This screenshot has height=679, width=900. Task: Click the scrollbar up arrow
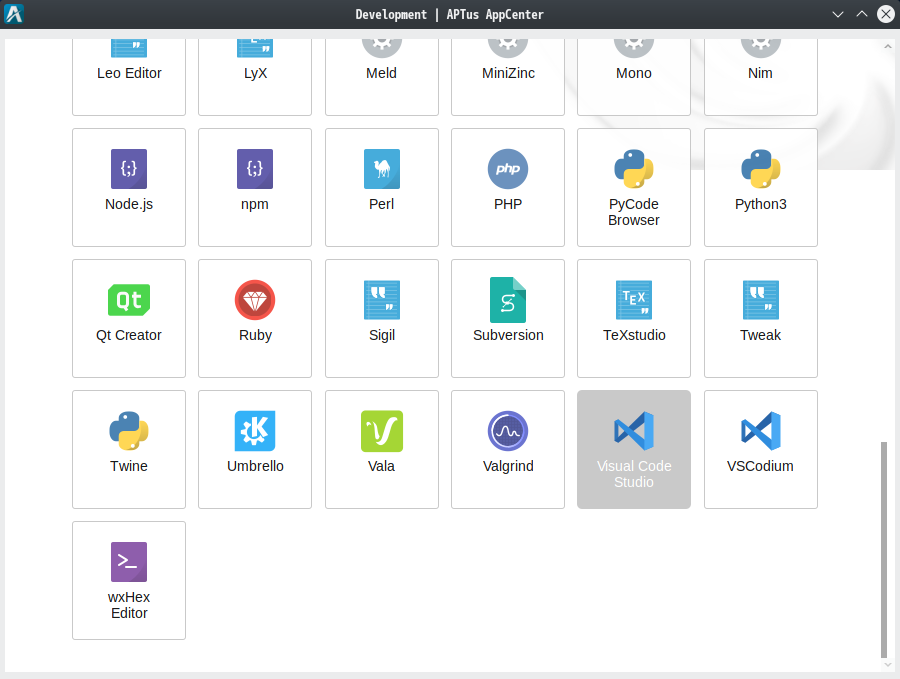887,47
